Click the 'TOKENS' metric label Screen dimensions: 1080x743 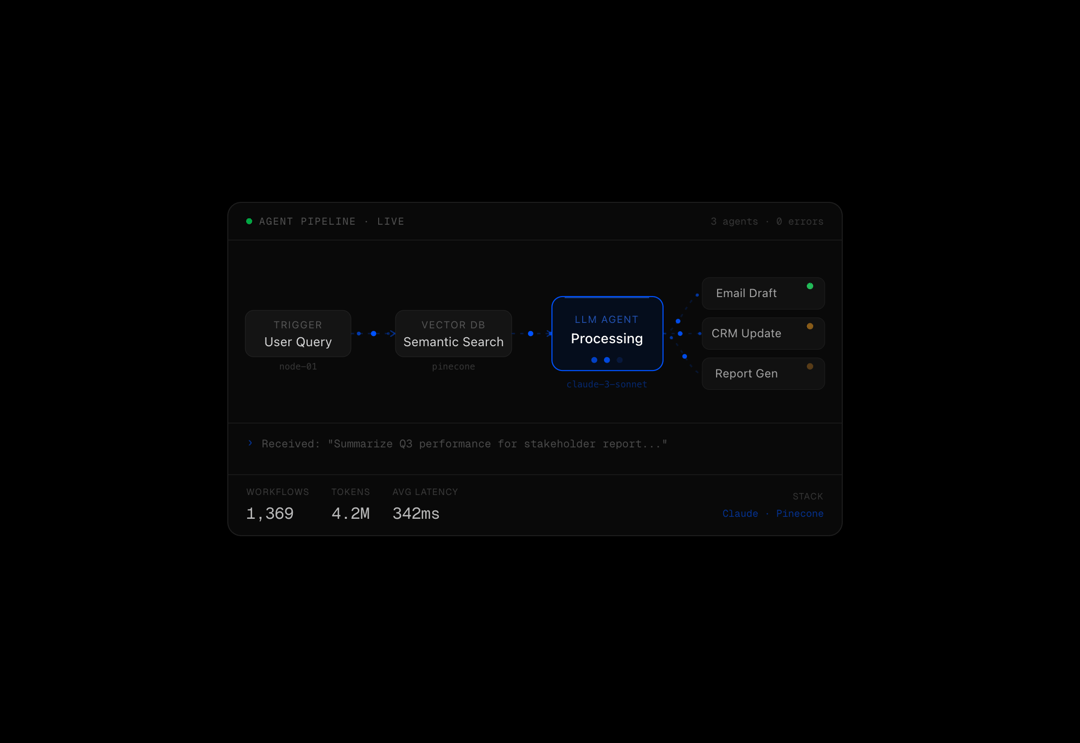[351, 492]
